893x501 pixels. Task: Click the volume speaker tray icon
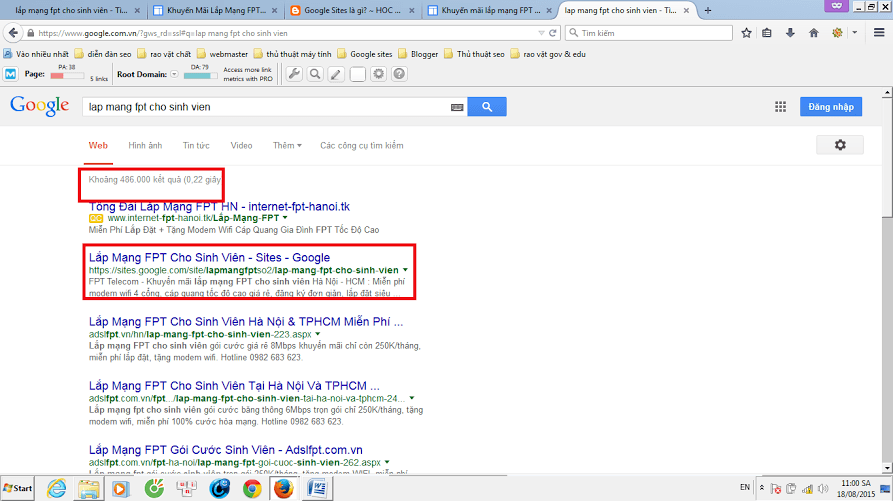coord(823,488)
